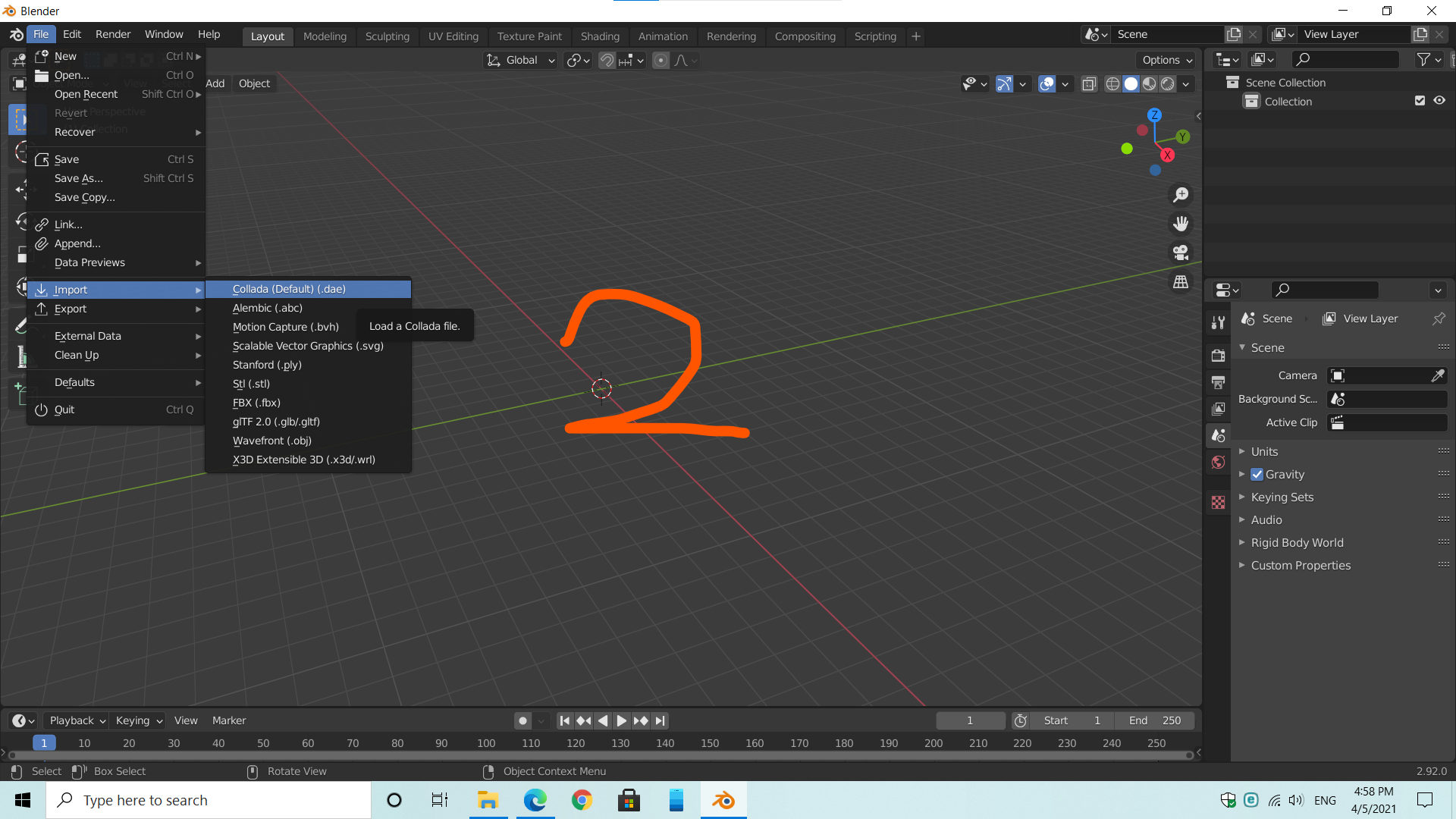This screenshot has height=819, width=1456.
Task: Toggle snapping magnet icon in viewport header
Action: [x=607, y=60]
